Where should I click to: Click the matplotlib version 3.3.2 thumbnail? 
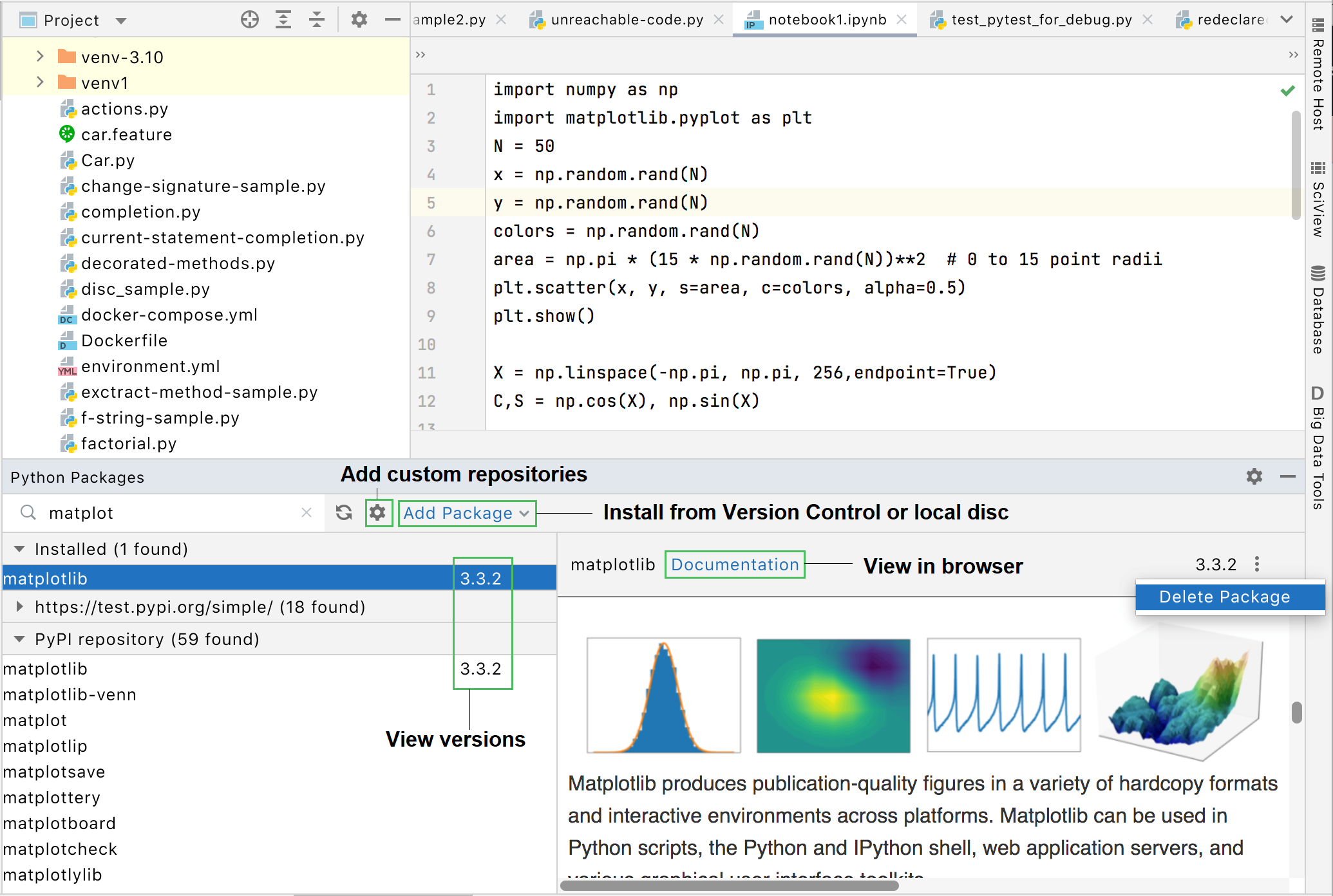tap(481, 579)
